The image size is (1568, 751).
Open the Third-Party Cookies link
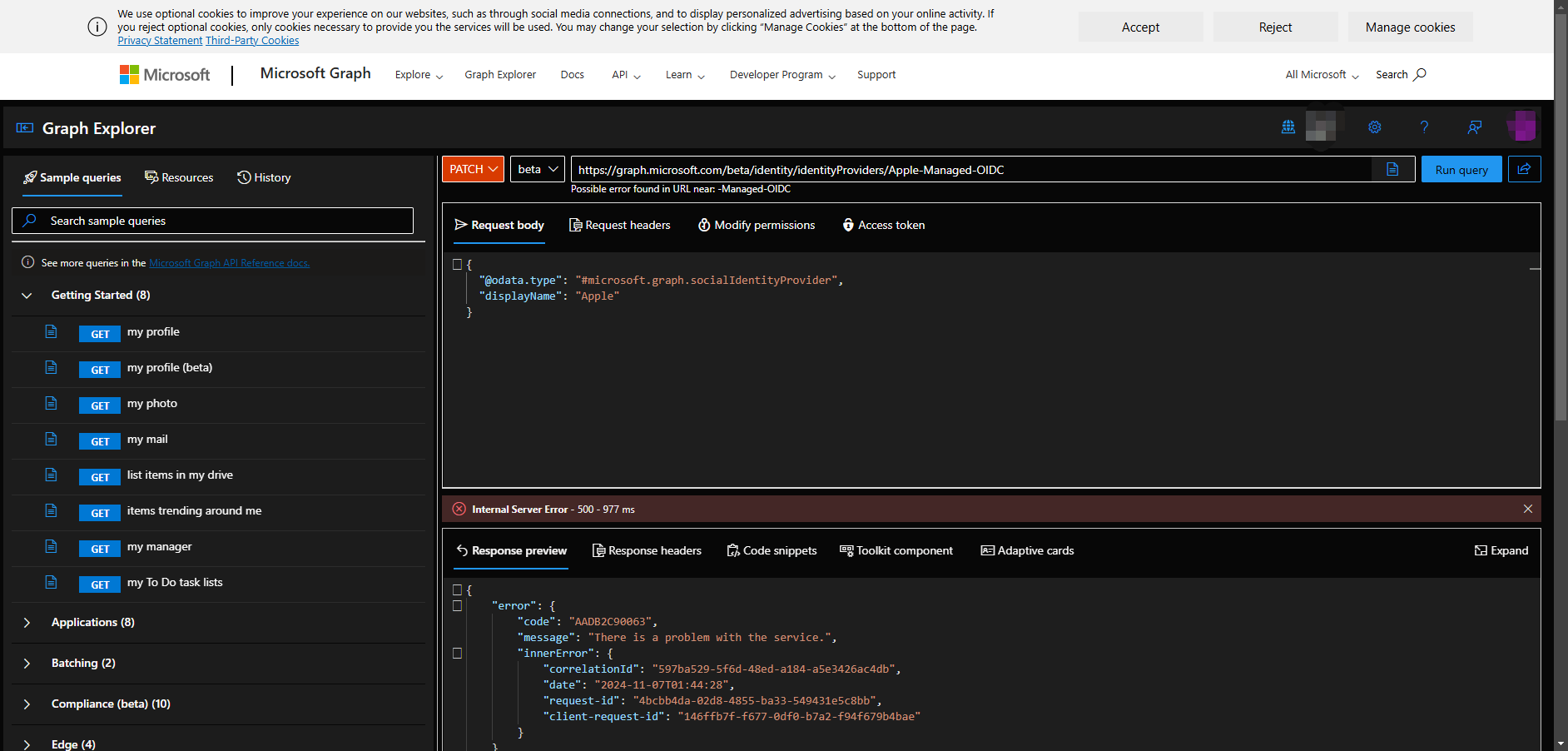point(252,41)
